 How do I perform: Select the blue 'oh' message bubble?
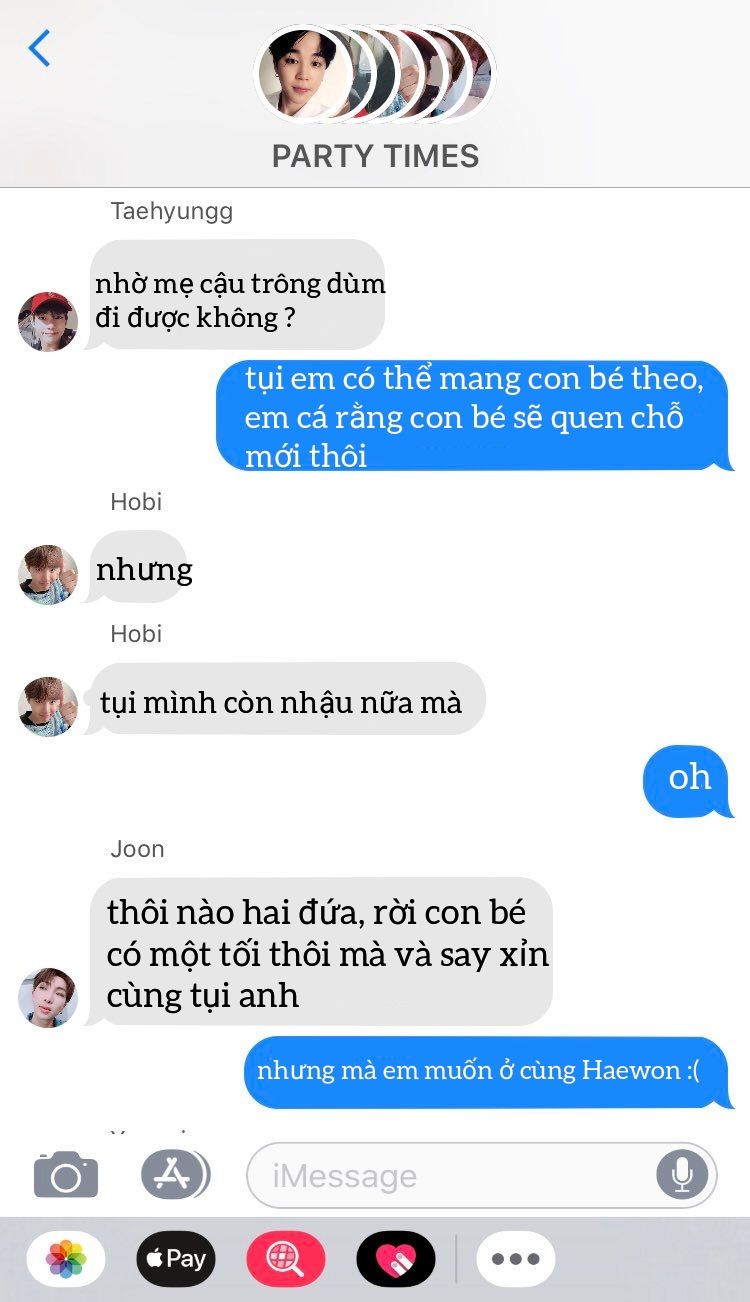[689, 780]
